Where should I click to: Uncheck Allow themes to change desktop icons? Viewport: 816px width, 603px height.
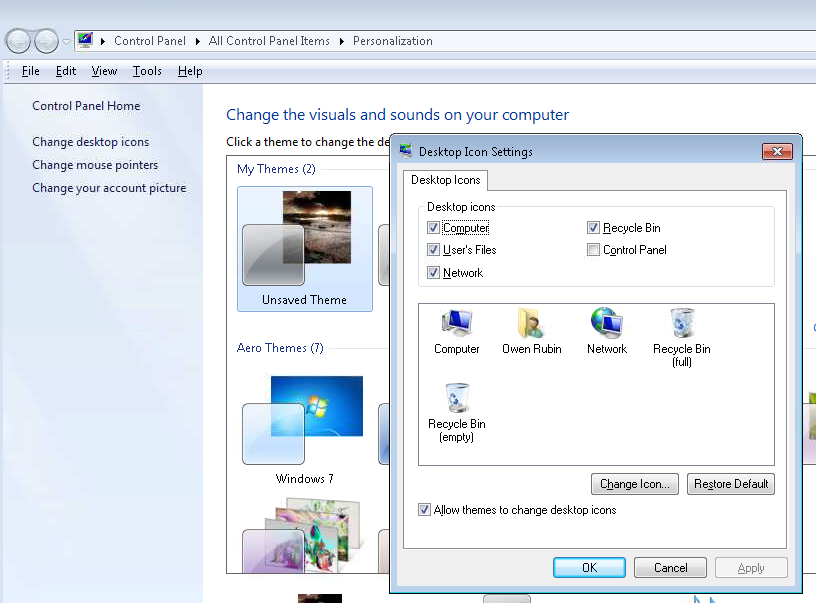coord(425,510)
